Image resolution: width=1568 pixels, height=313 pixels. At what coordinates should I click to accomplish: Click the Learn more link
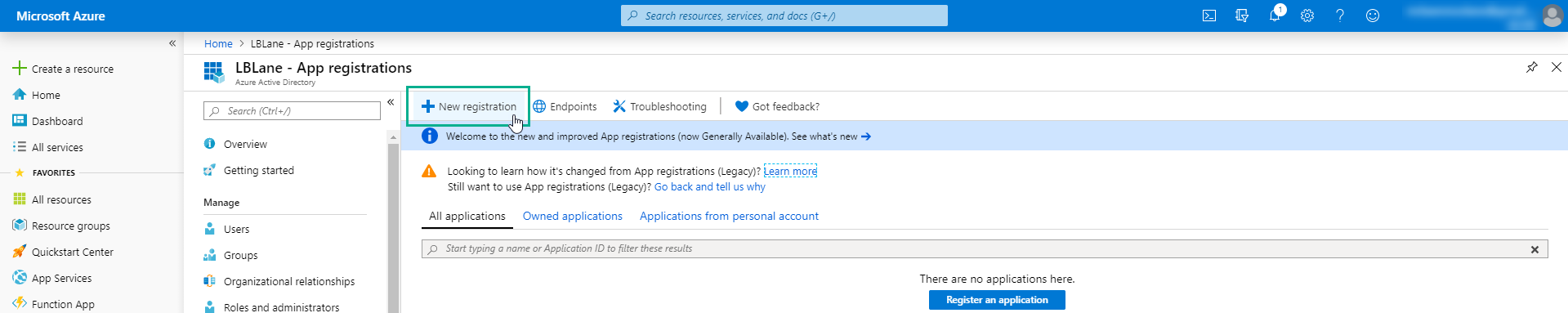790,171
